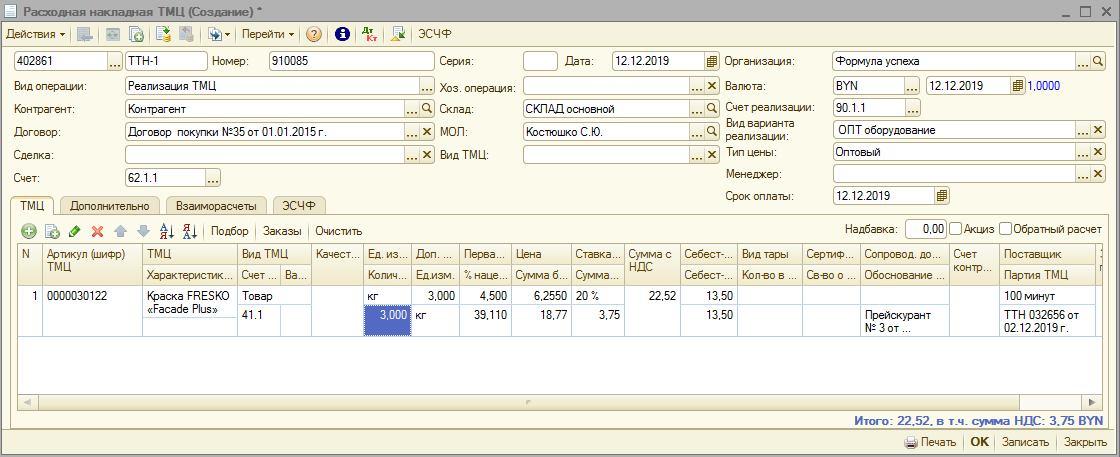Click the Печать button

click(x=930, y=442)
